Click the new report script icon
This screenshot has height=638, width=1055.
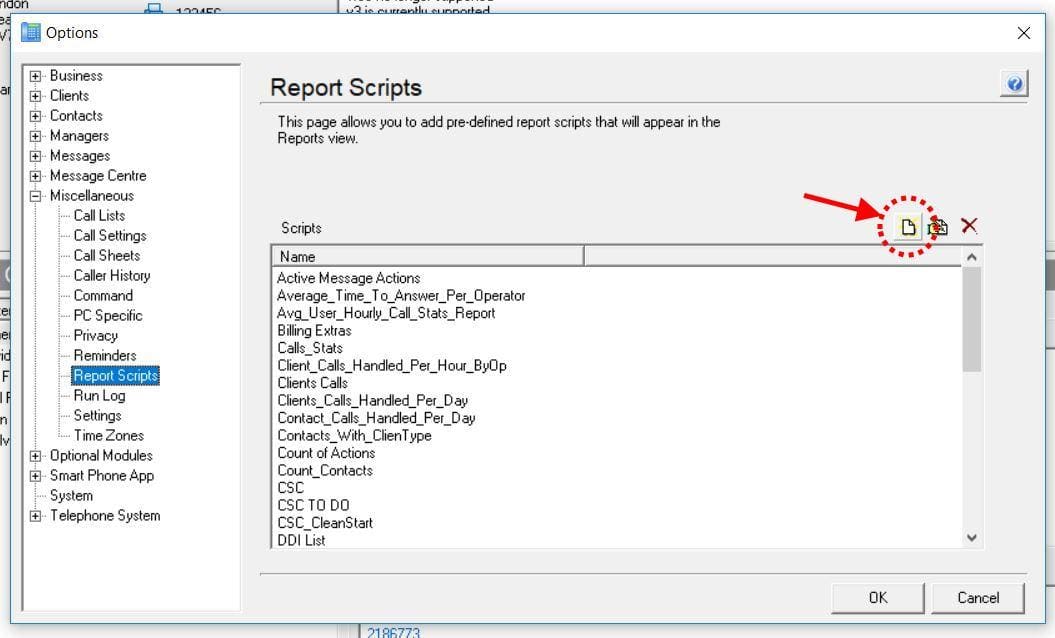point(908,227)
